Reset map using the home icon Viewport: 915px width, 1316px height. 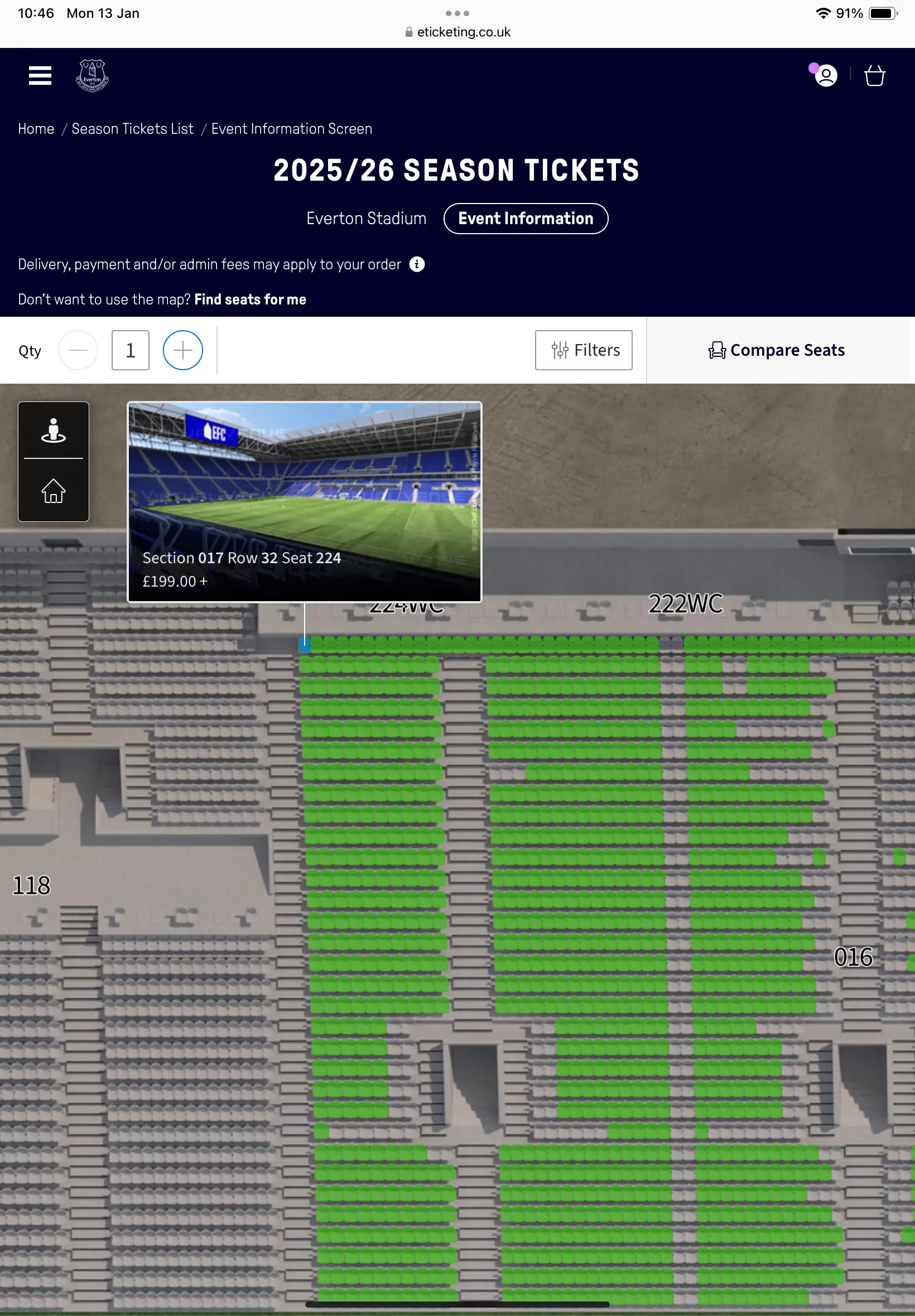pyautogui.click(x=54, y=491)
